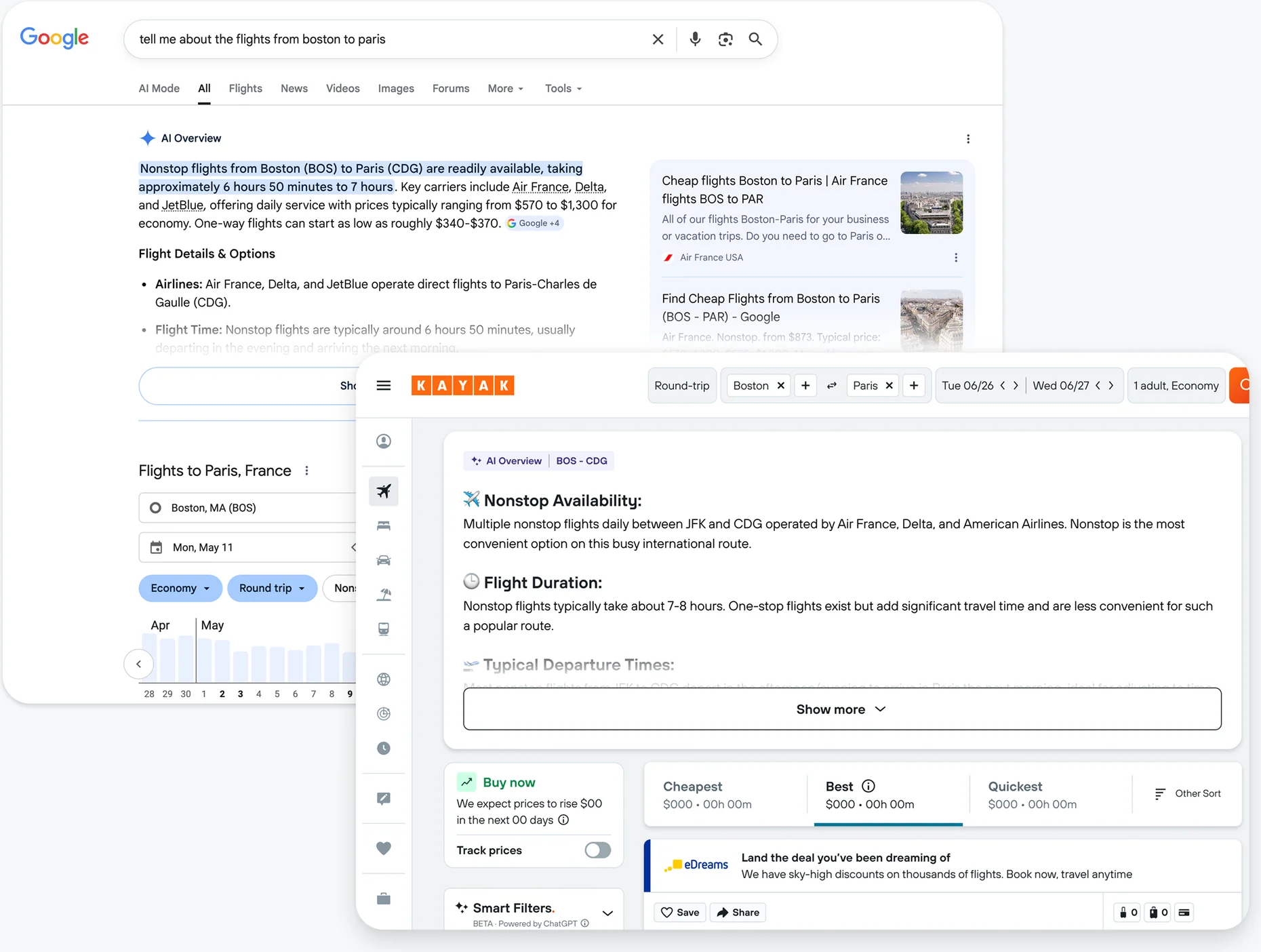Start Google voice search microphone

[x=695, y=39]
